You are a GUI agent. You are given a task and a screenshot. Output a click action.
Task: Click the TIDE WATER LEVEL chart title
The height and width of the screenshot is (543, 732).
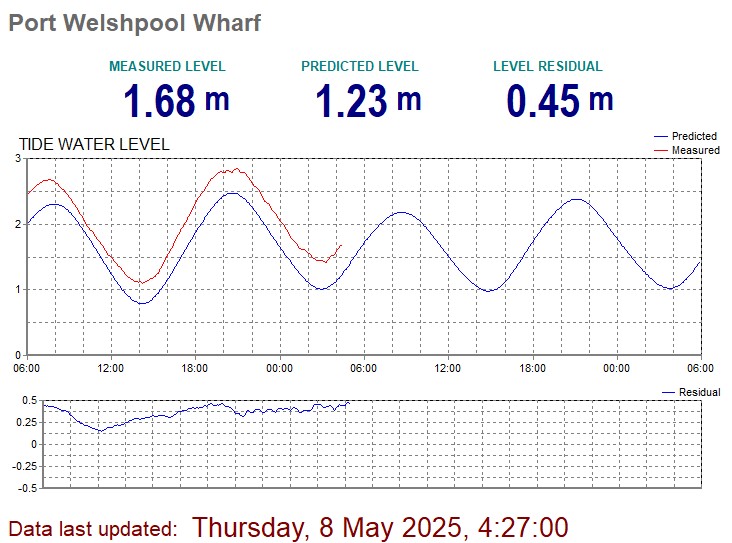94,145
